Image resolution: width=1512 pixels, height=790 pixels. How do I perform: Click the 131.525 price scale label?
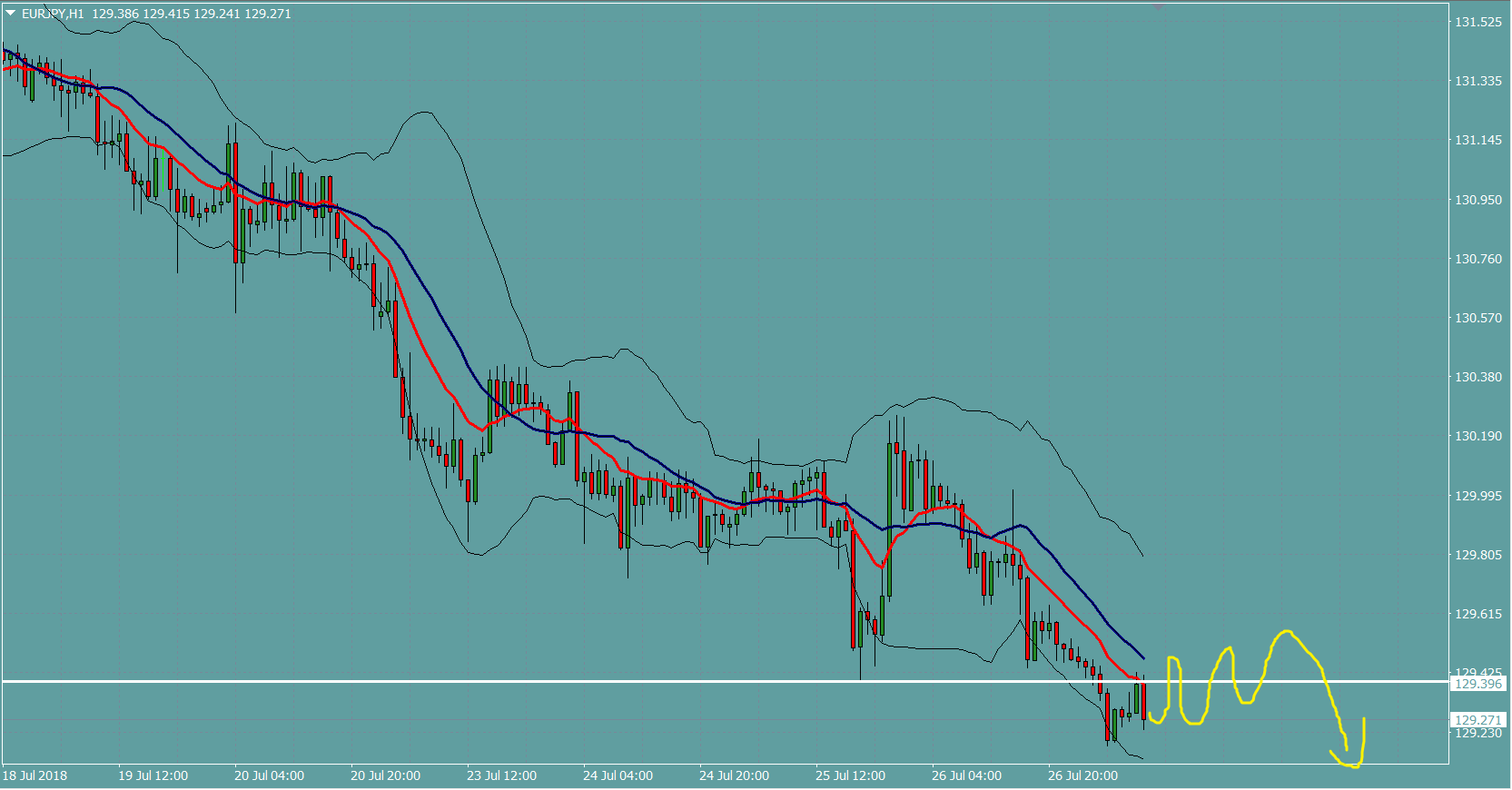point(1478,22)
